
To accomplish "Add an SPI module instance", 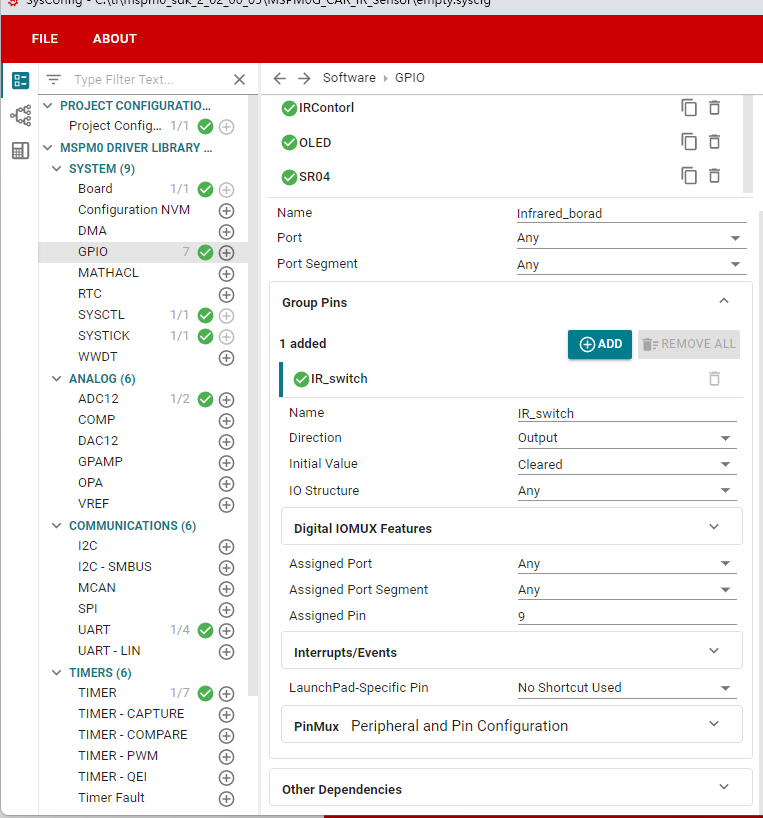I will pos(226,610).
